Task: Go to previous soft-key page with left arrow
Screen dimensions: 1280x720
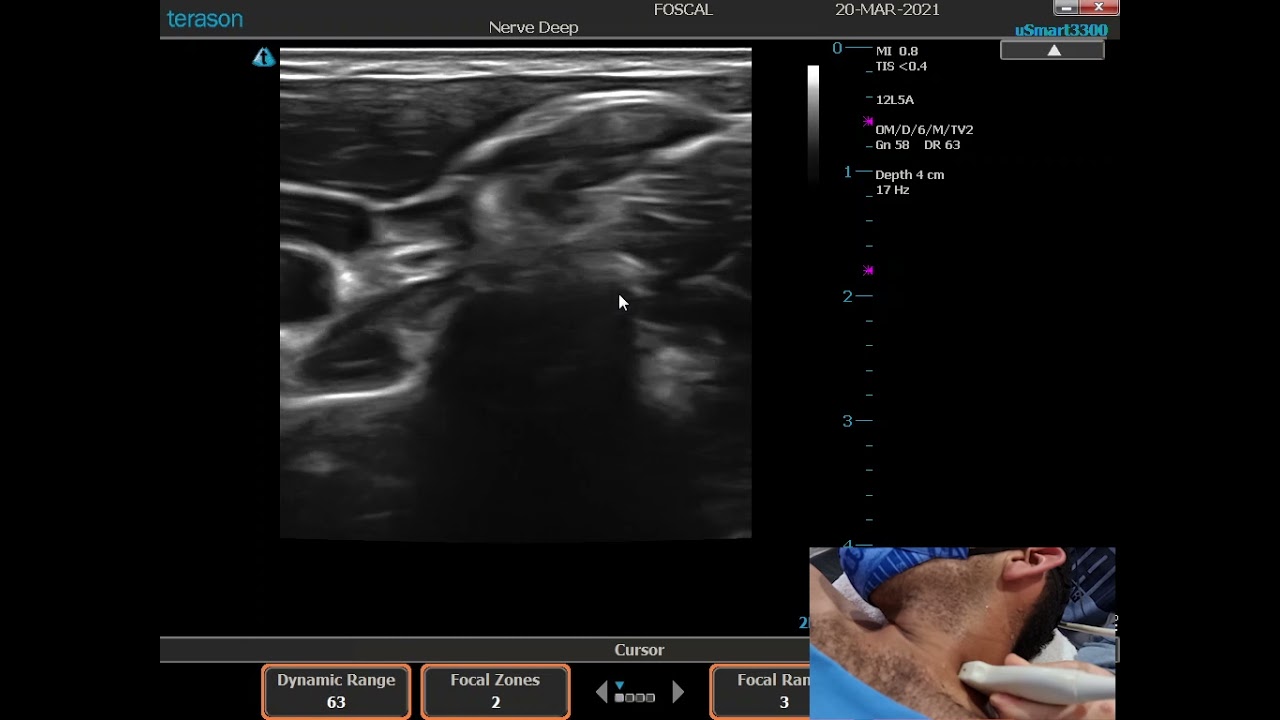Action: (601, 692)
